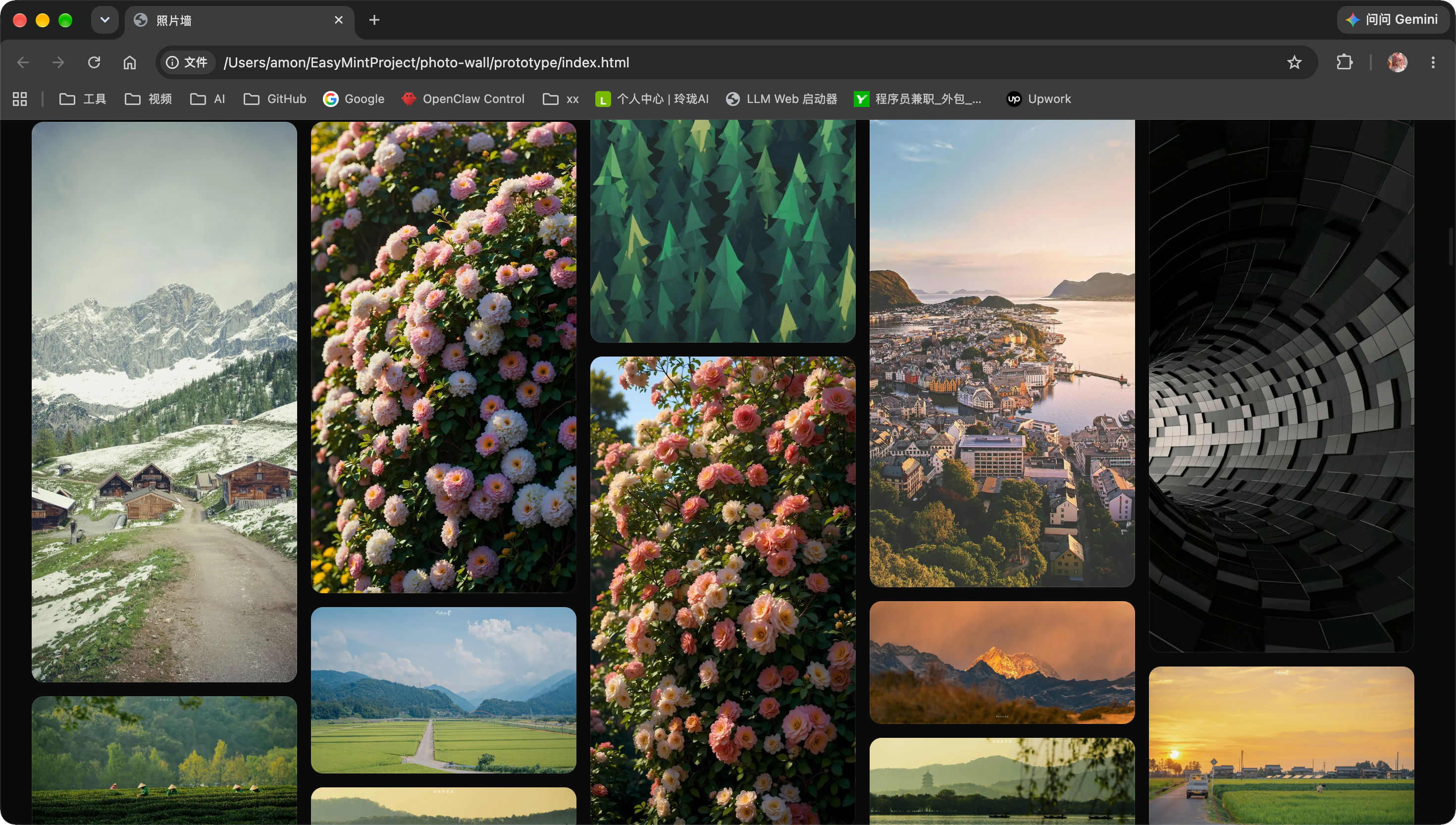Open the apps grid in bookmarks bar
The width and height of the screenshot is (1456, 825).
click(x=20, y=99)
